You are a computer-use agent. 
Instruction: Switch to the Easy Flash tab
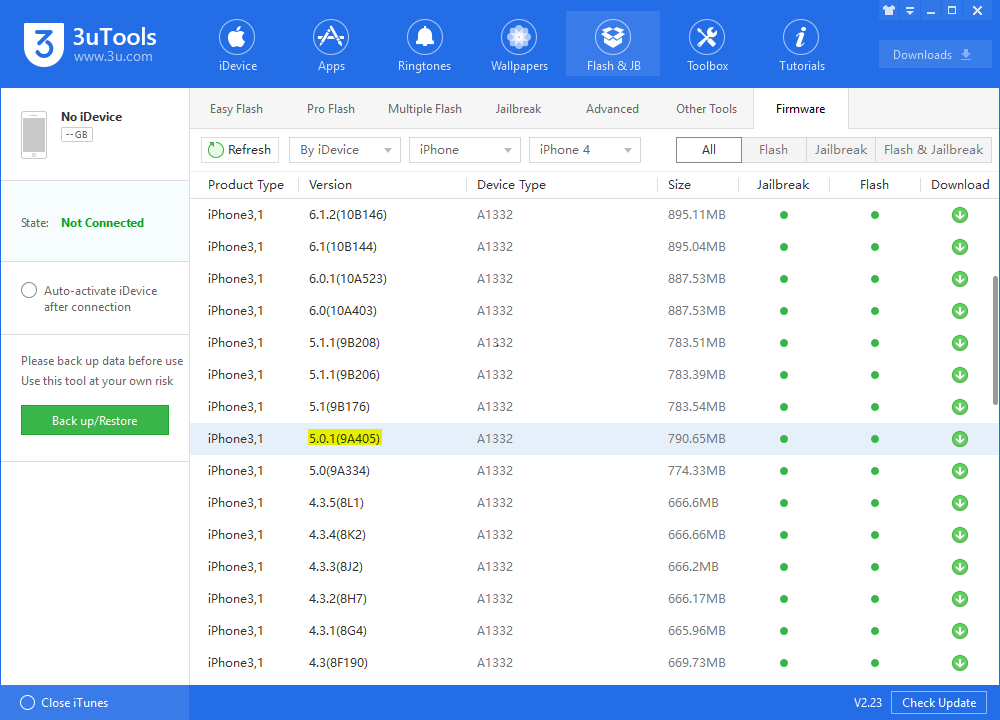pyautogui.click(x=236, y=109)
